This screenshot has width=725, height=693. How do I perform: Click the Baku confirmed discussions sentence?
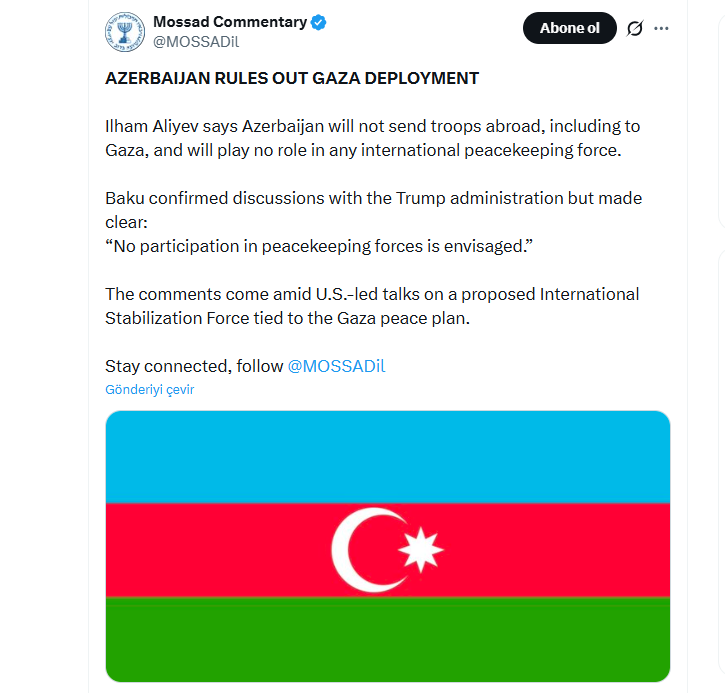click(x=373, y=198)
